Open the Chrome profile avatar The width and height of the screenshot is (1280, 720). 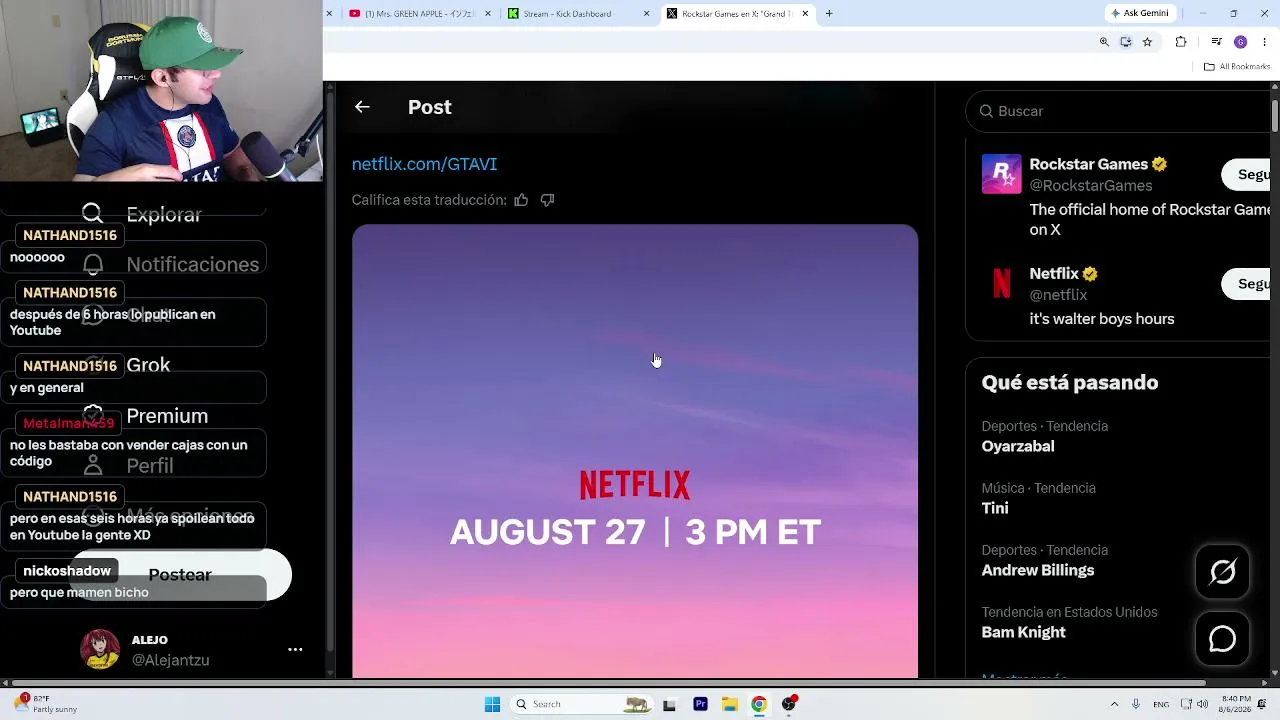(1240, 42)
